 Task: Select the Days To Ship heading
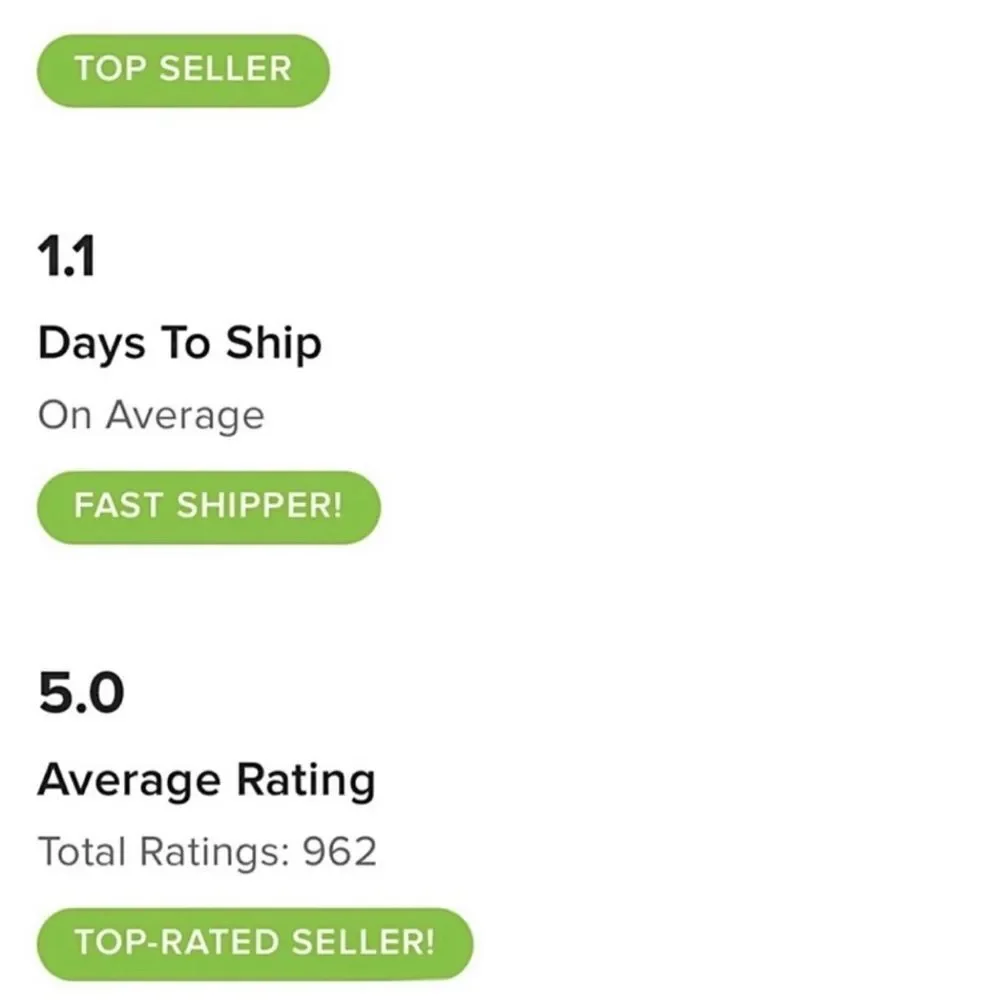coord(180,344)
